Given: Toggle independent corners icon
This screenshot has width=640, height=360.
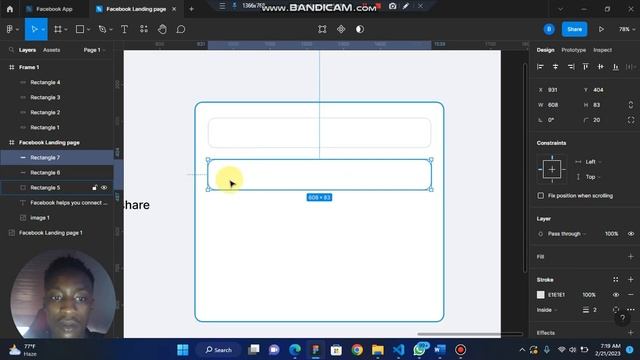Looking at the screenshot, I should coord(631,120).
